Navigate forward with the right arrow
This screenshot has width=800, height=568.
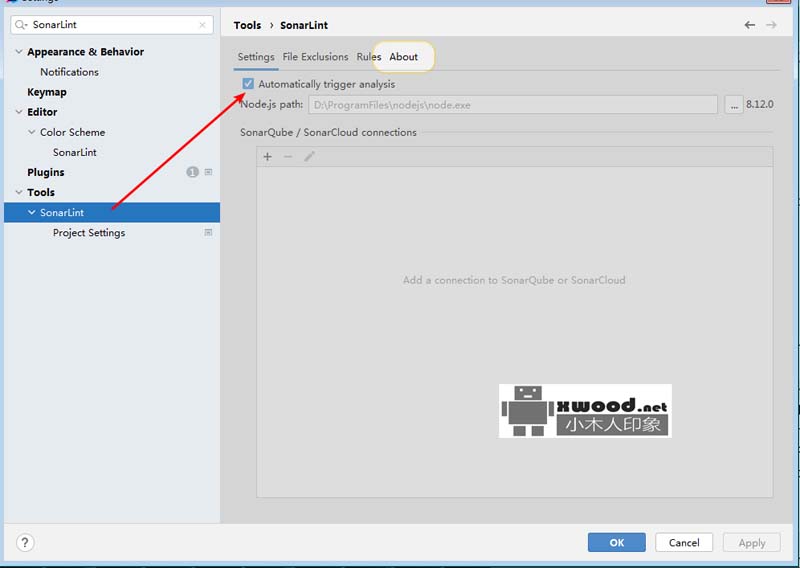pyautogui.click(x=771, y=24)
